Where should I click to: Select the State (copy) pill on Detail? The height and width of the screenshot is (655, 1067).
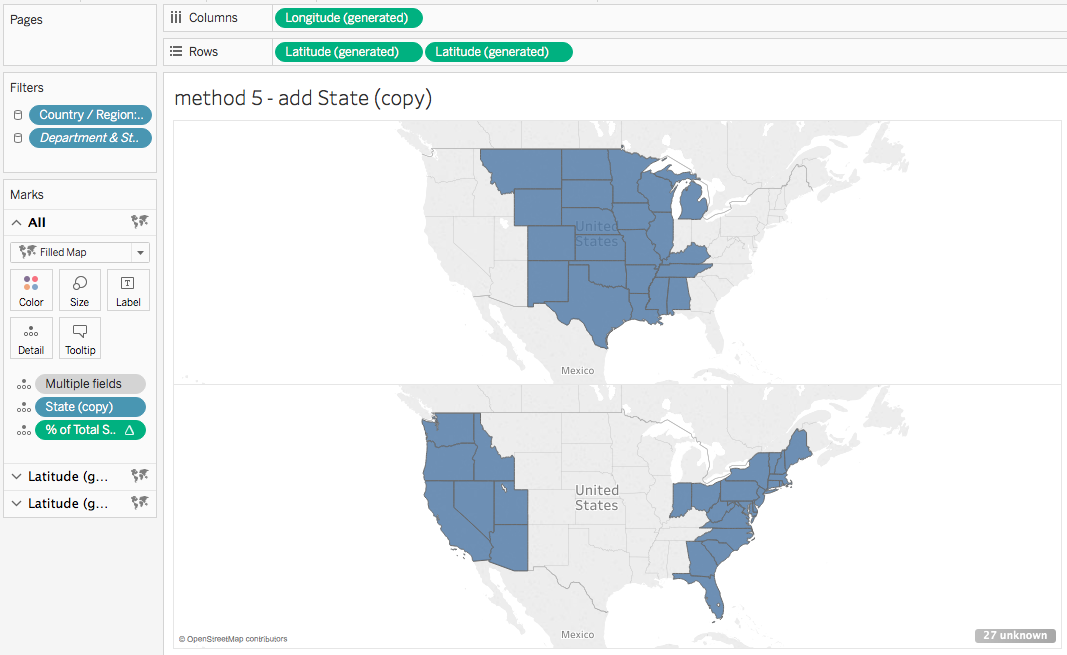tap(89, 407)
